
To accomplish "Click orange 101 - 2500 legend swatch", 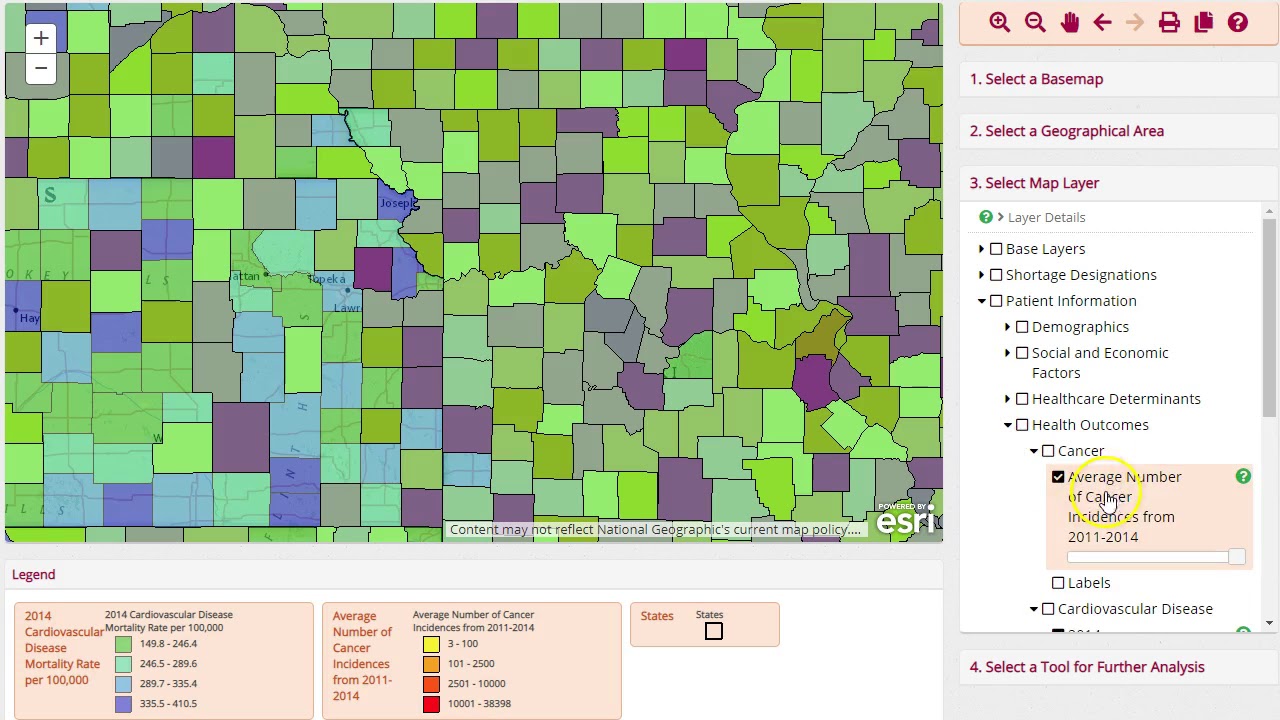I will 431,664.
